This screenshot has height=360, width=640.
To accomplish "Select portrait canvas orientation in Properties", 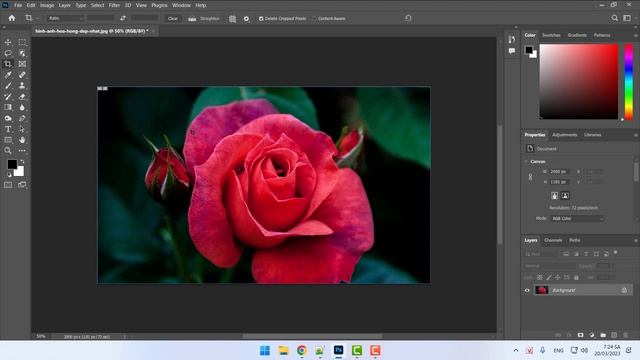I will click(554, 196).
